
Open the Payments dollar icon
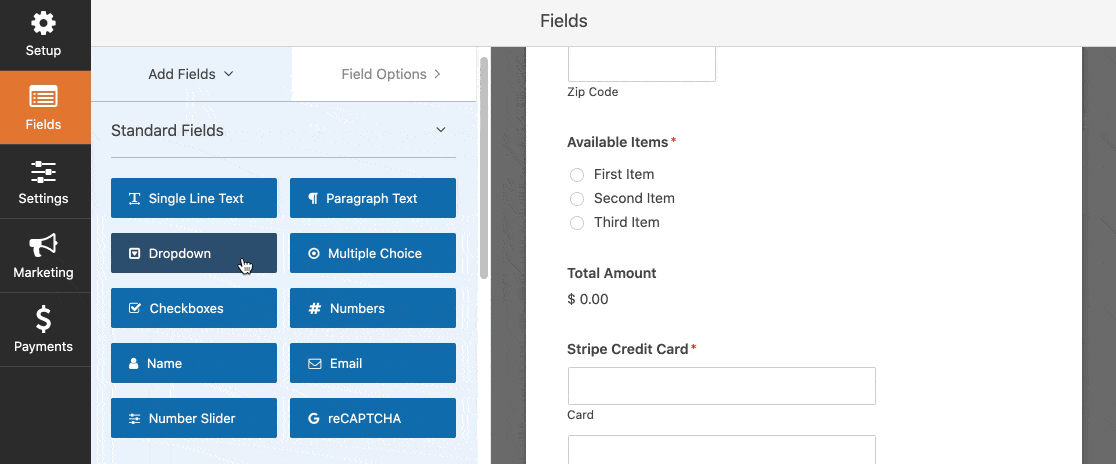[43, 320]
